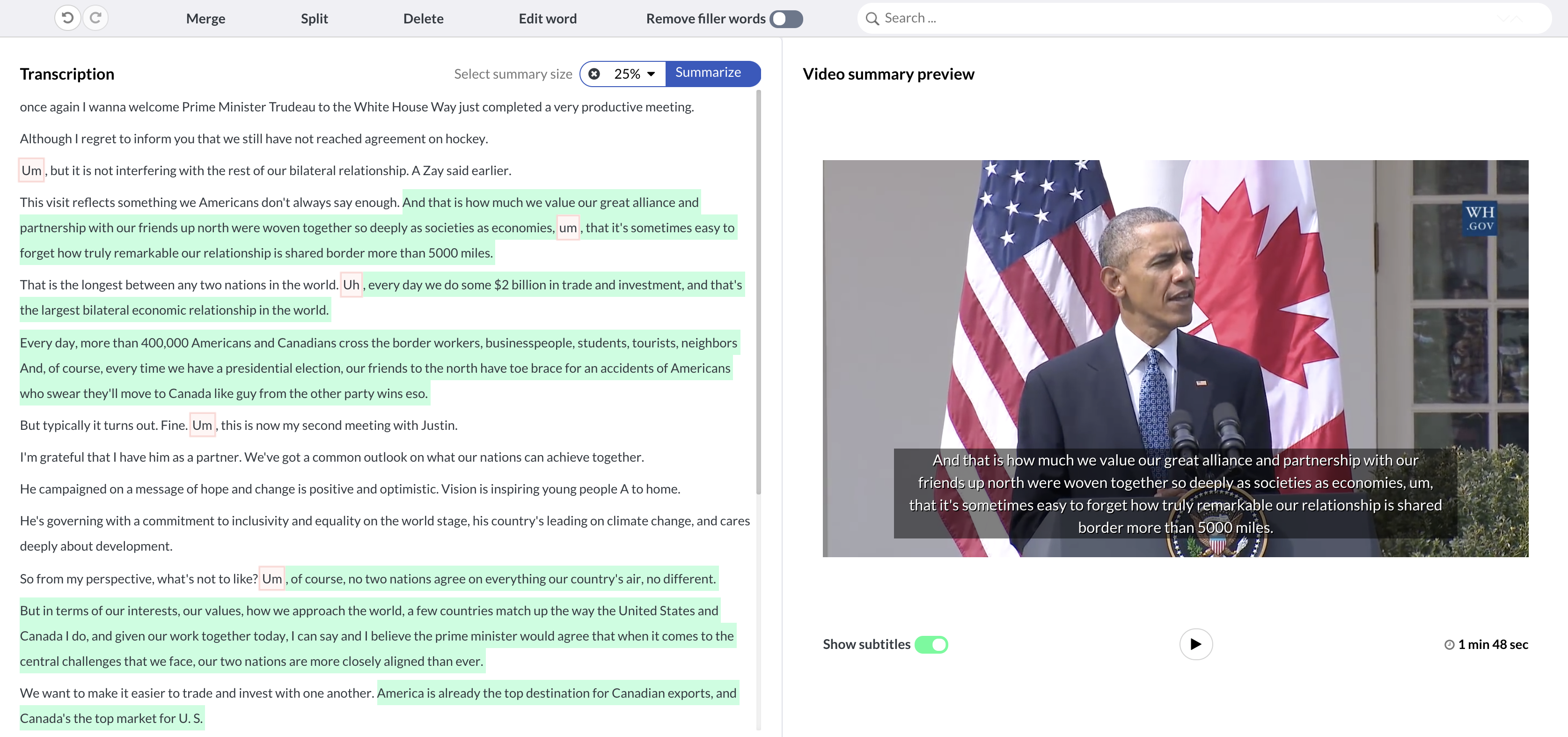The width and height of the screenshot is (1568, 737).
Task: Click the WH.GOV logo in video
Action: [1479, 218]
